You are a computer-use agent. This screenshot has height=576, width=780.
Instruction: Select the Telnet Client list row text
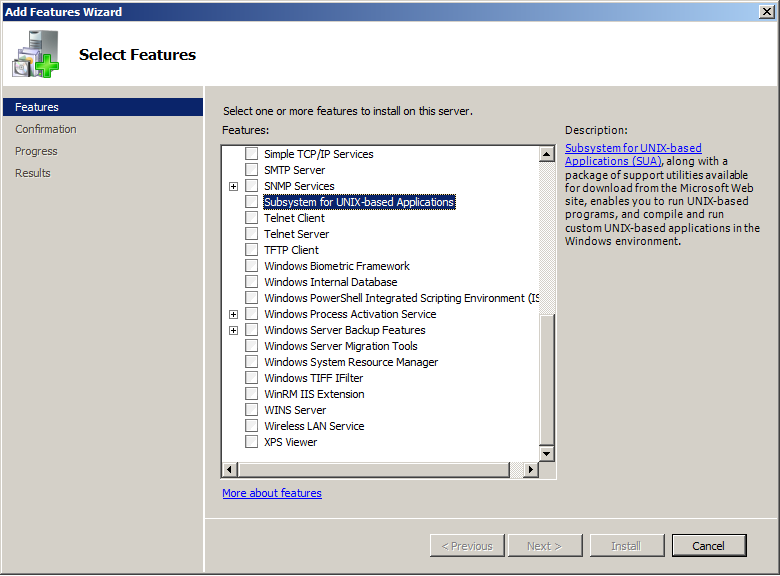click(294, 218)
